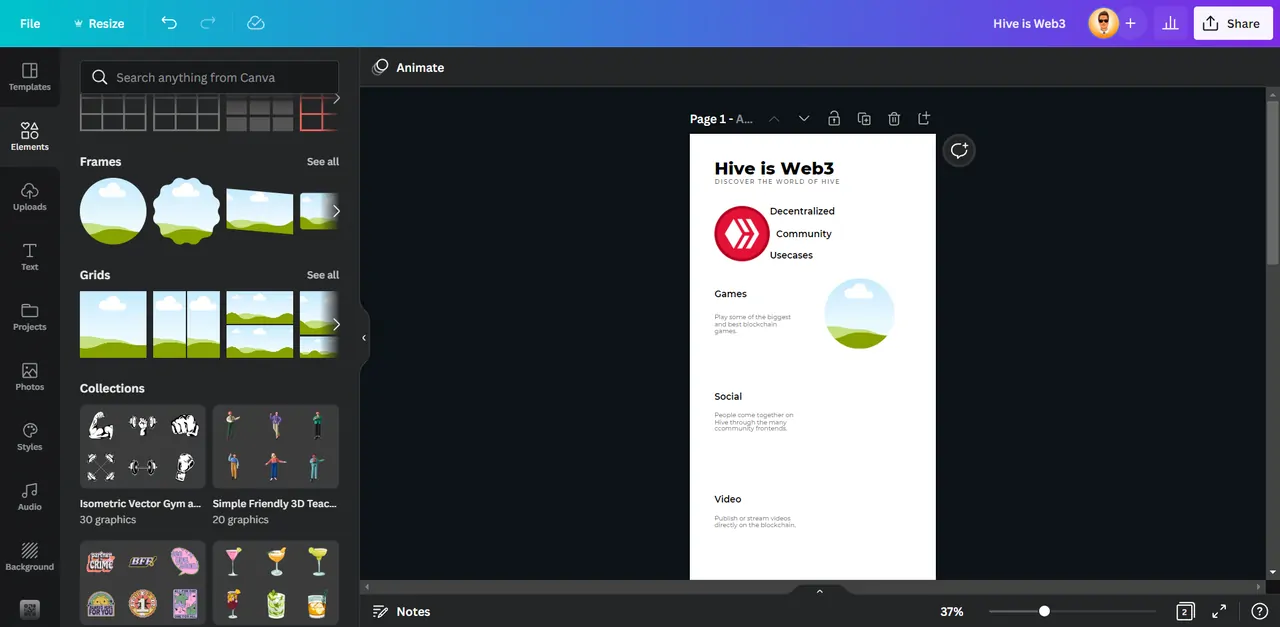Duplicate the page
1280x627 pixels.
point(864,119)
